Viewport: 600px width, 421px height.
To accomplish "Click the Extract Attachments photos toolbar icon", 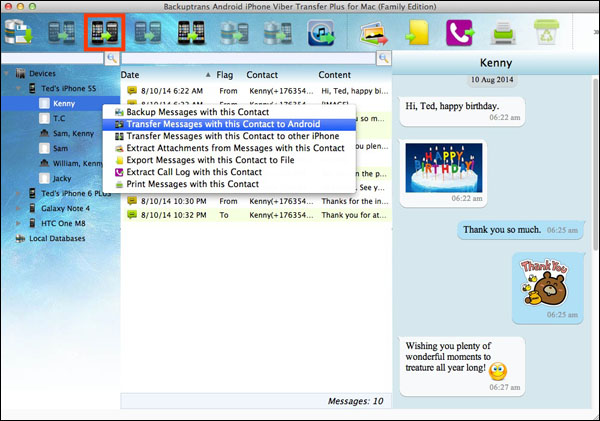I will 373,33.
